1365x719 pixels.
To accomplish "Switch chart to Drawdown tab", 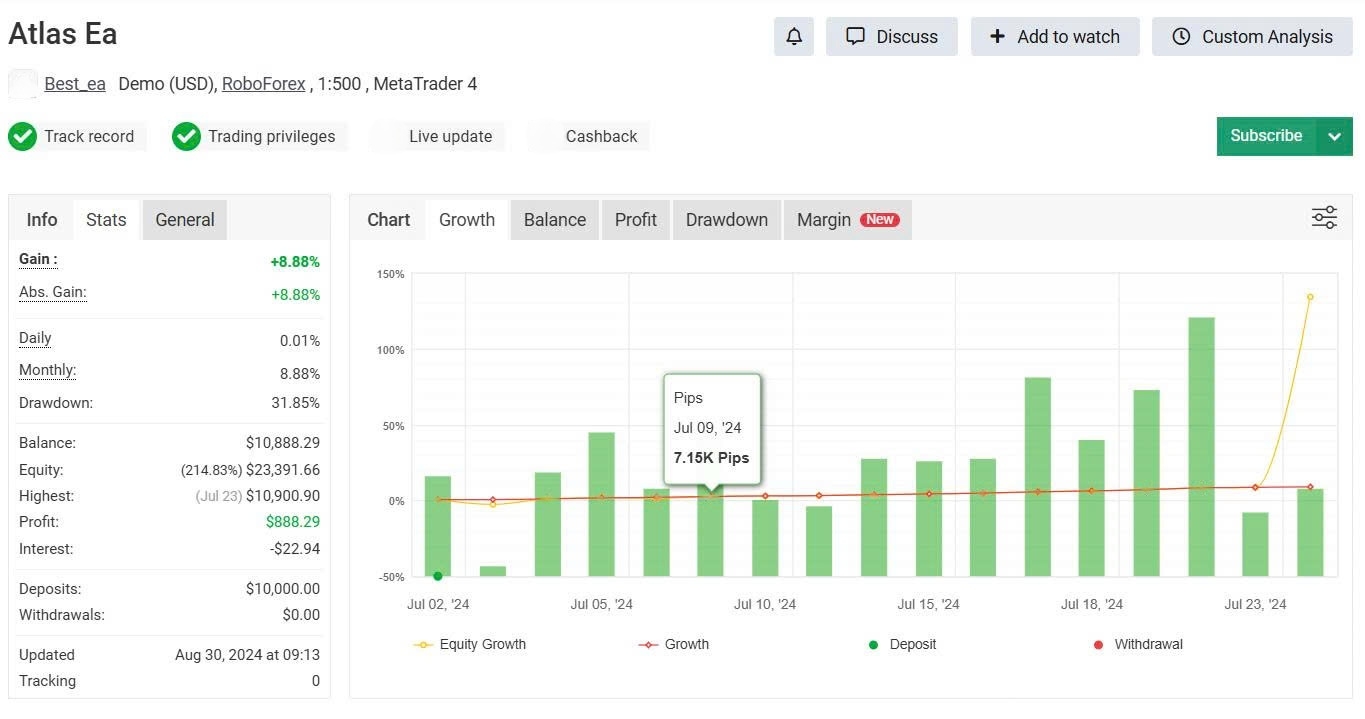I will tap(727, 220).
